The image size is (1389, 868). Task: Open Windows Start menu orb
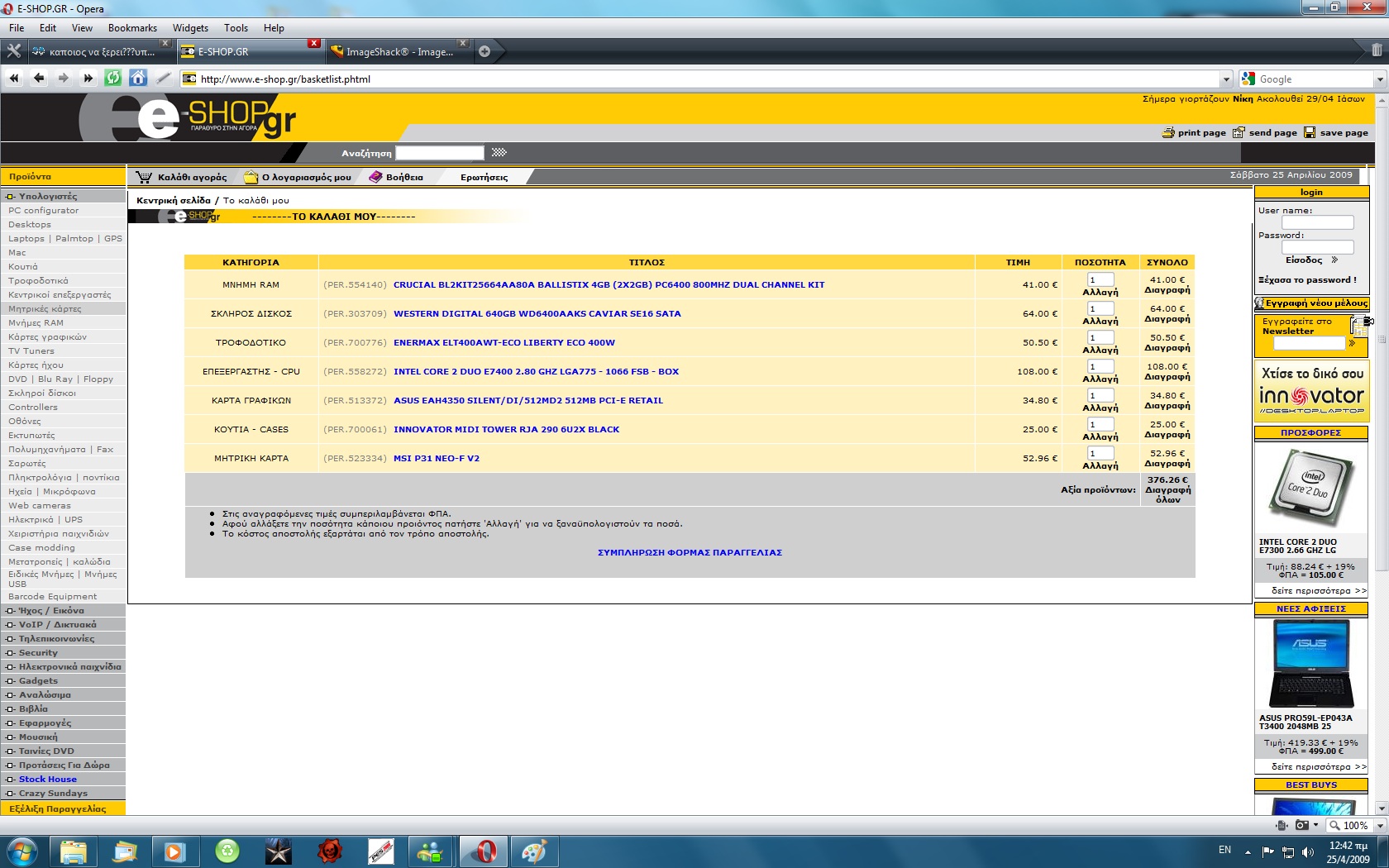pos(22,851)
